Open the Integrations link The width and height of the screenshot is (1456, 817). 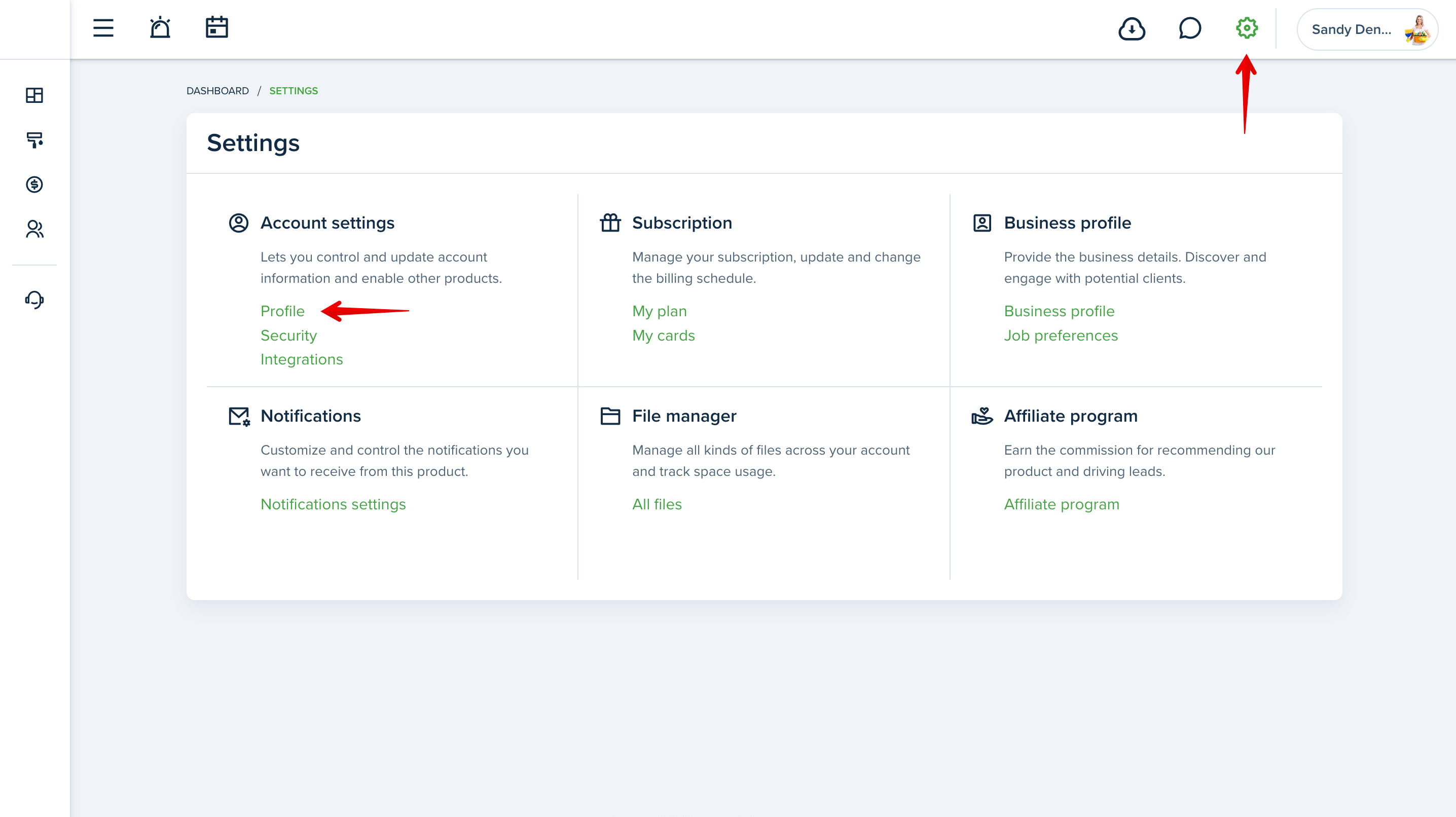[x=302, y=359]
